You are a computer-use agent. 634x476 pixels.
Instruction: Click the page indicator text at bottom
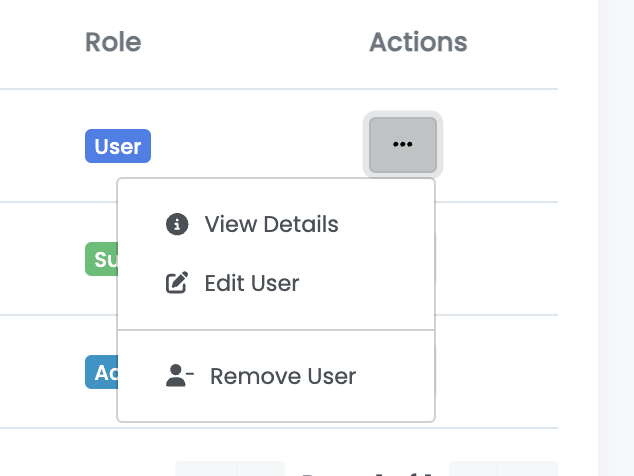[x=366, y=470]
